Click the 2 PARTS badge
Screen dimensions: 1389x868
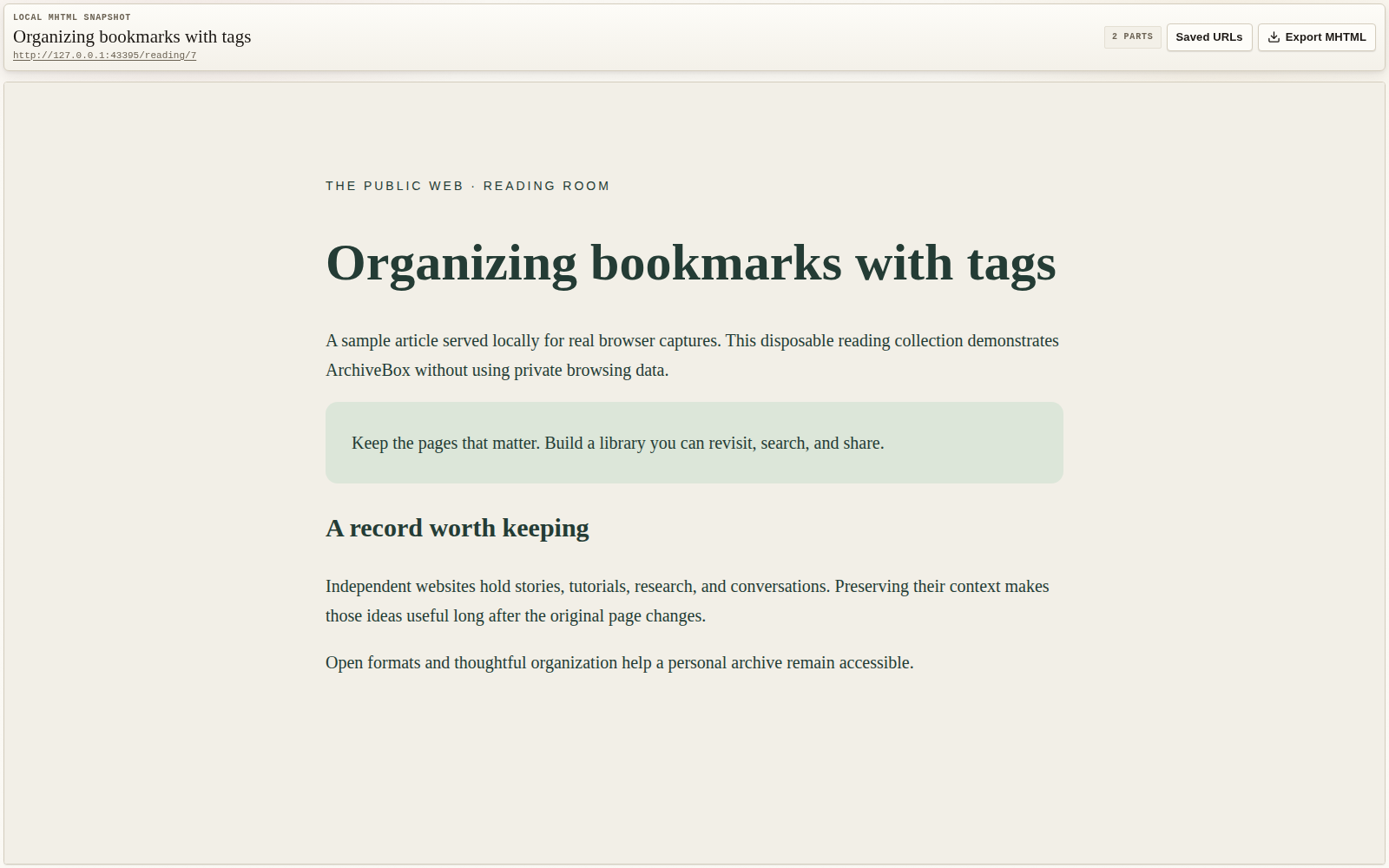pyautogui.click(x=1132, y=36)
